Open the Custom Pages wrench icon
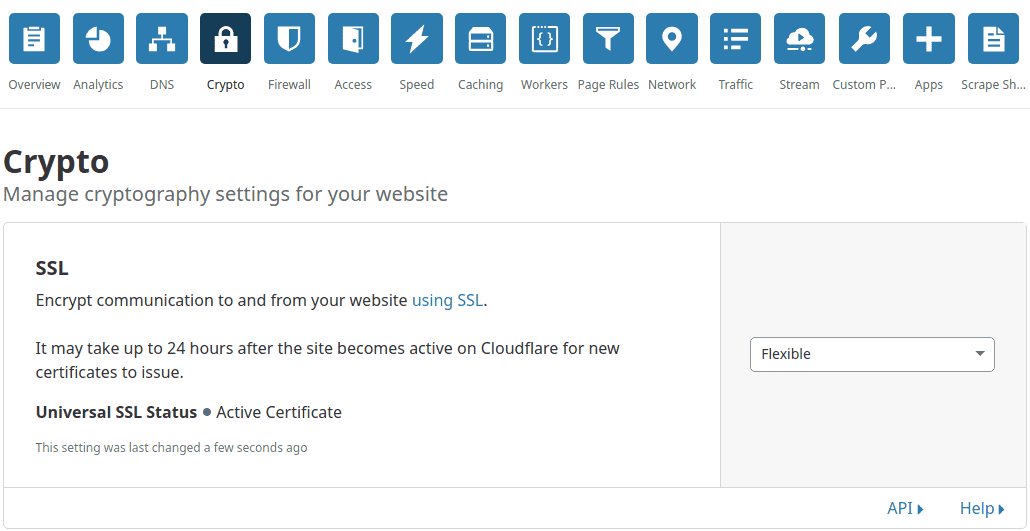This screenshot has width=1030, height=531. 864,39
